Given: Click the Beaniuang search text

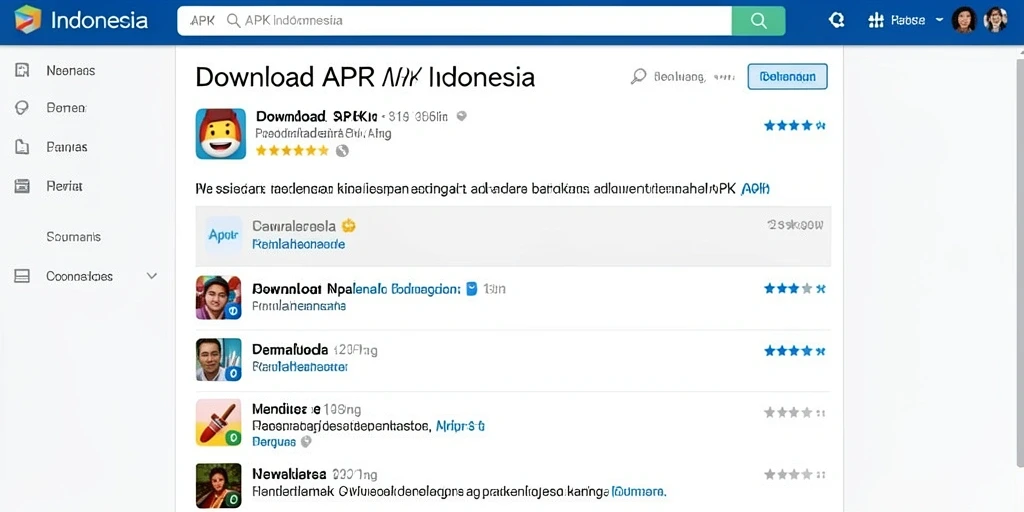Looking at the screenshot, I should point(679,77).
